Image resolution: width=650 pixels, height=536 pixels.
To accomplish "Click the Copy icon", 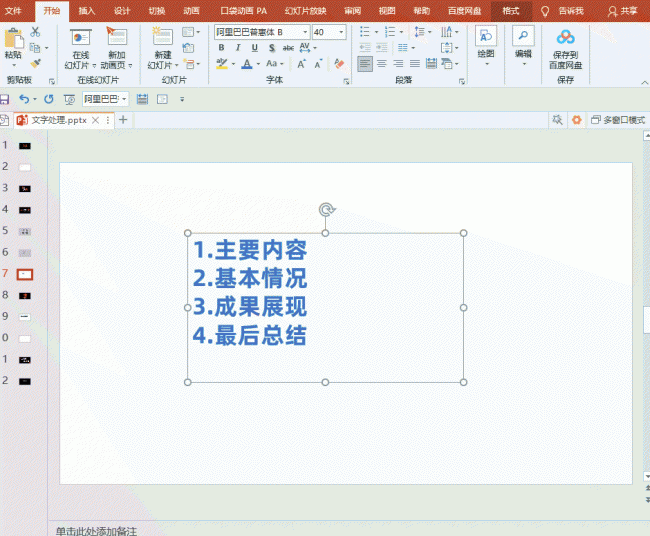I will (35, 48).
